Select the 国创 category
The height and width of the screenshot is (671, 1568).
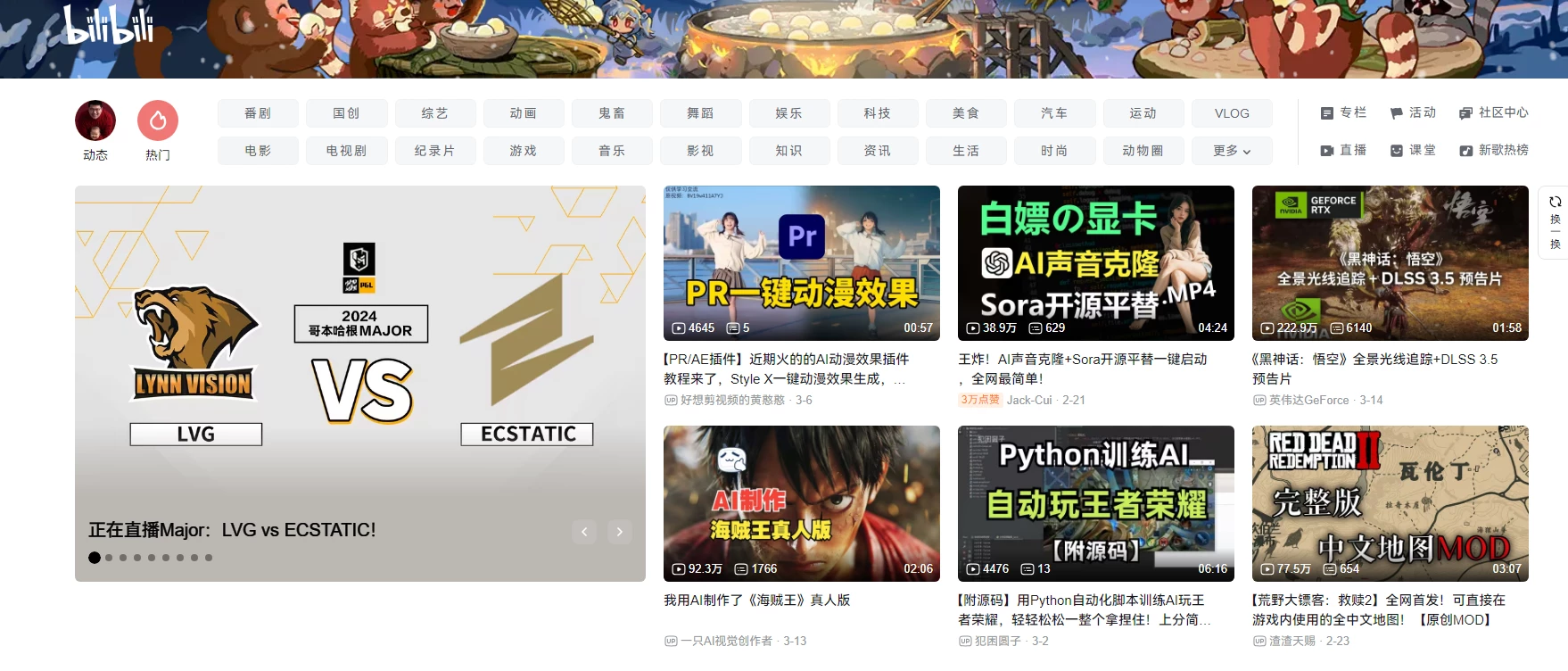346,113
